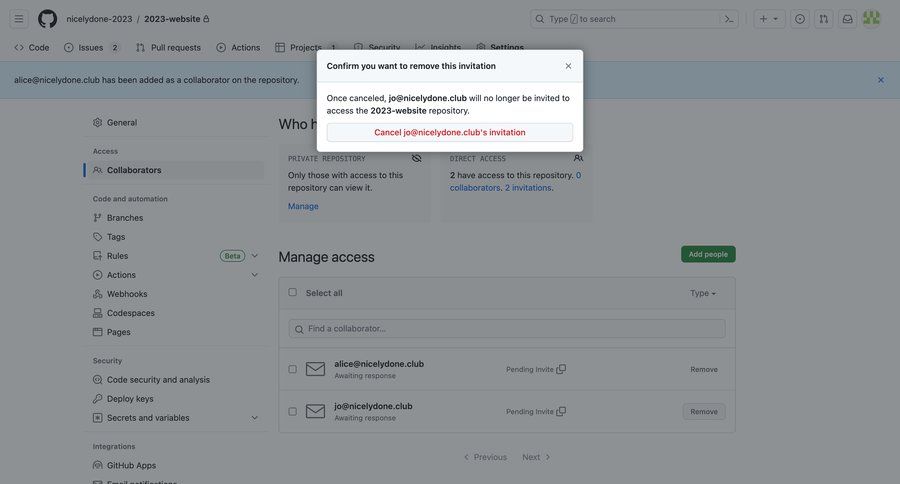Click the Find a collaborator field
Image resolution: width=900 pixels, height=484 pixels.
click(507, 328)
